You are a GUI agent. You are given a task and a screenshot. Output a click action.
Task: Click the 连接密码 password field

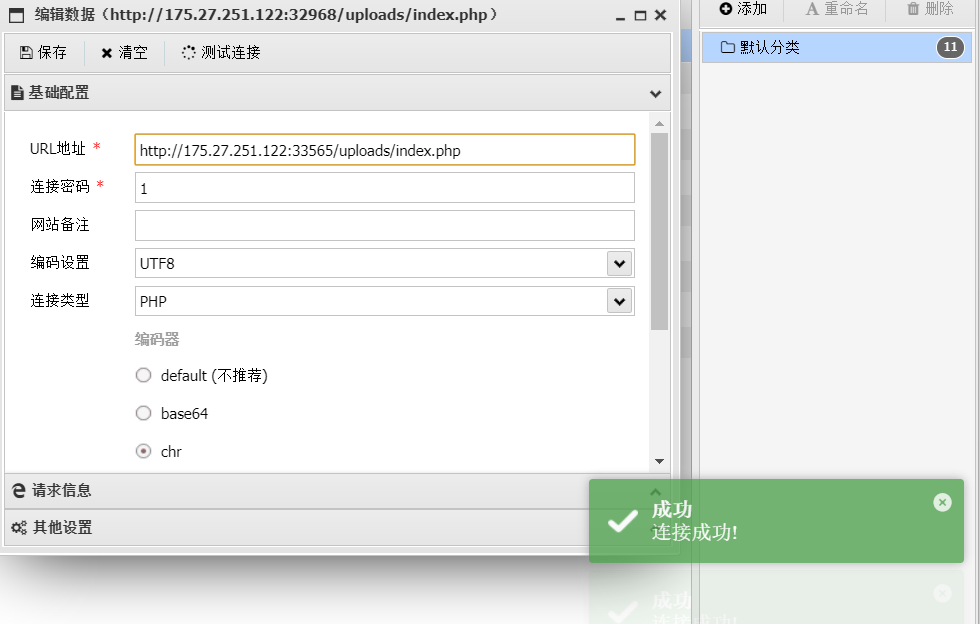point(384,188)
